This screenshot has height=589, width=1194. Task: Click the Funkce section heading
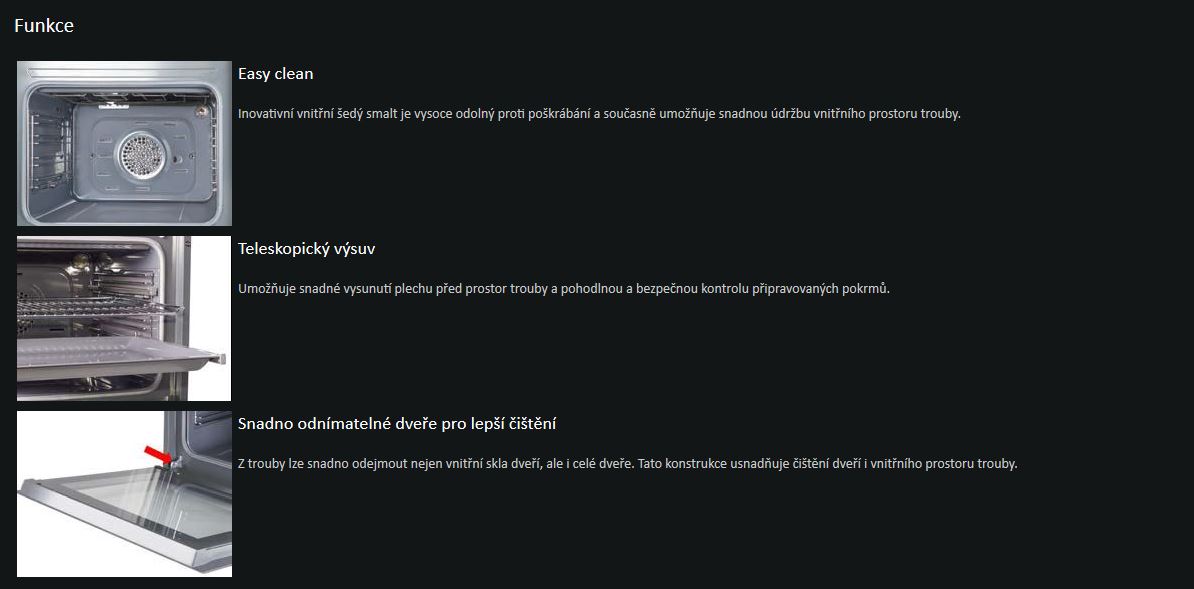[x=44, y=26]
